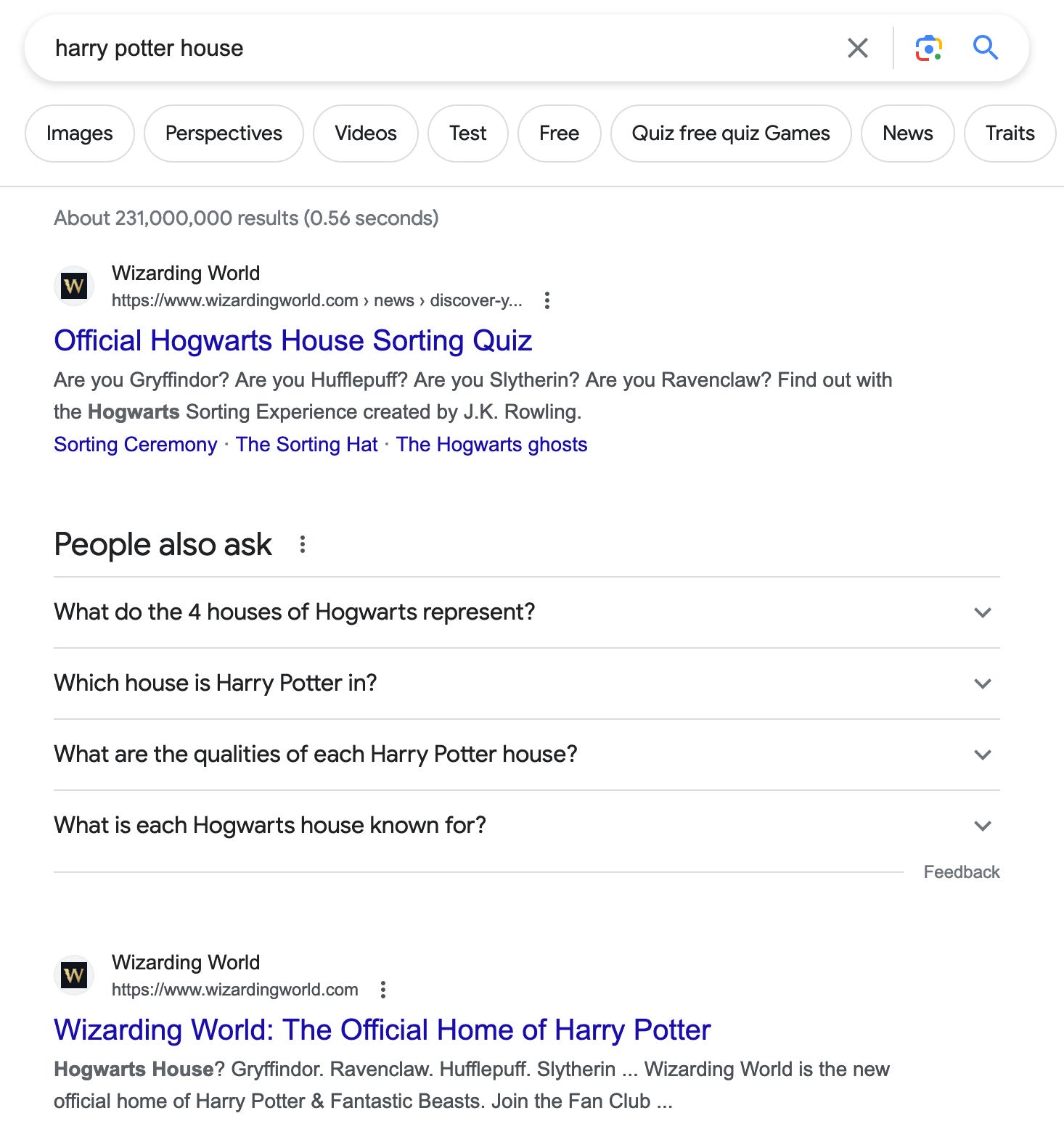1064x1129 pixels.
Task: Select the Free filter chip
Action: [x=560, y=134]
